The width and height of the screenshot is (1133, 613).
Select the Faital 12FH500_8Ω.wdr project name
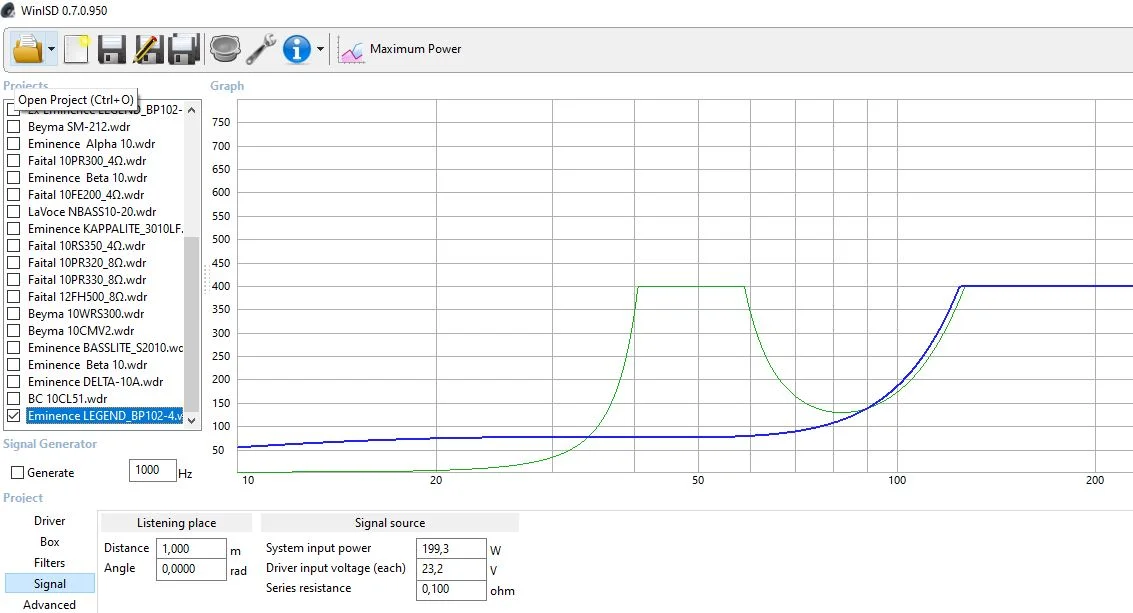[x=87, y=297]
